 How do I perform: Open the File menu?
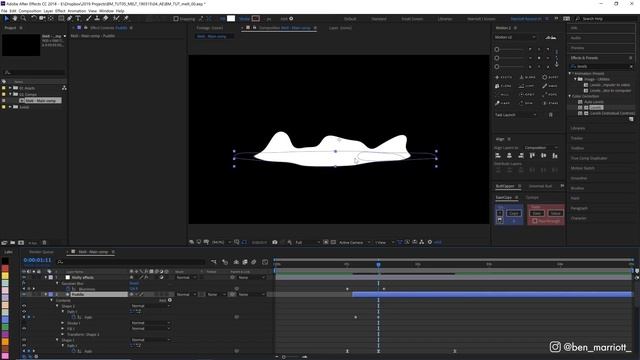click(4, 11)
